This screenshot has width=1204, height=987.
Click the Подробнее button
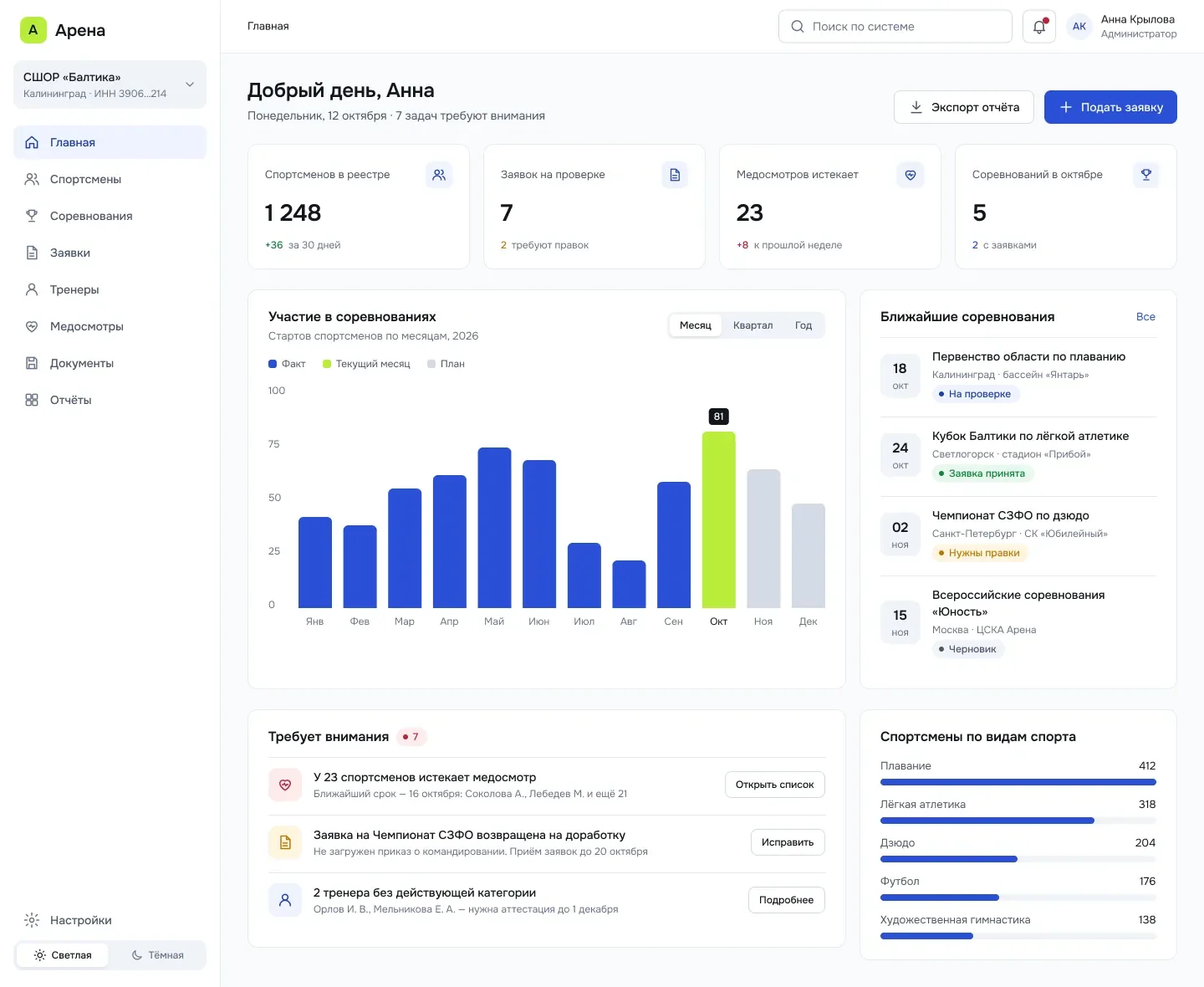click(786, 900)
